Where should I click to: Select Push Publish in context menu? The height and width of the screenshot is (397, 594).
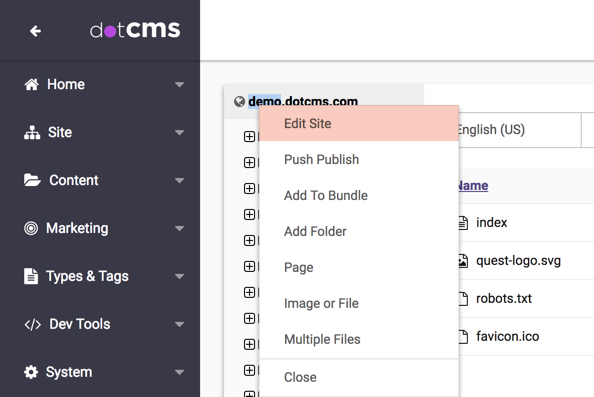pos(359,159)
